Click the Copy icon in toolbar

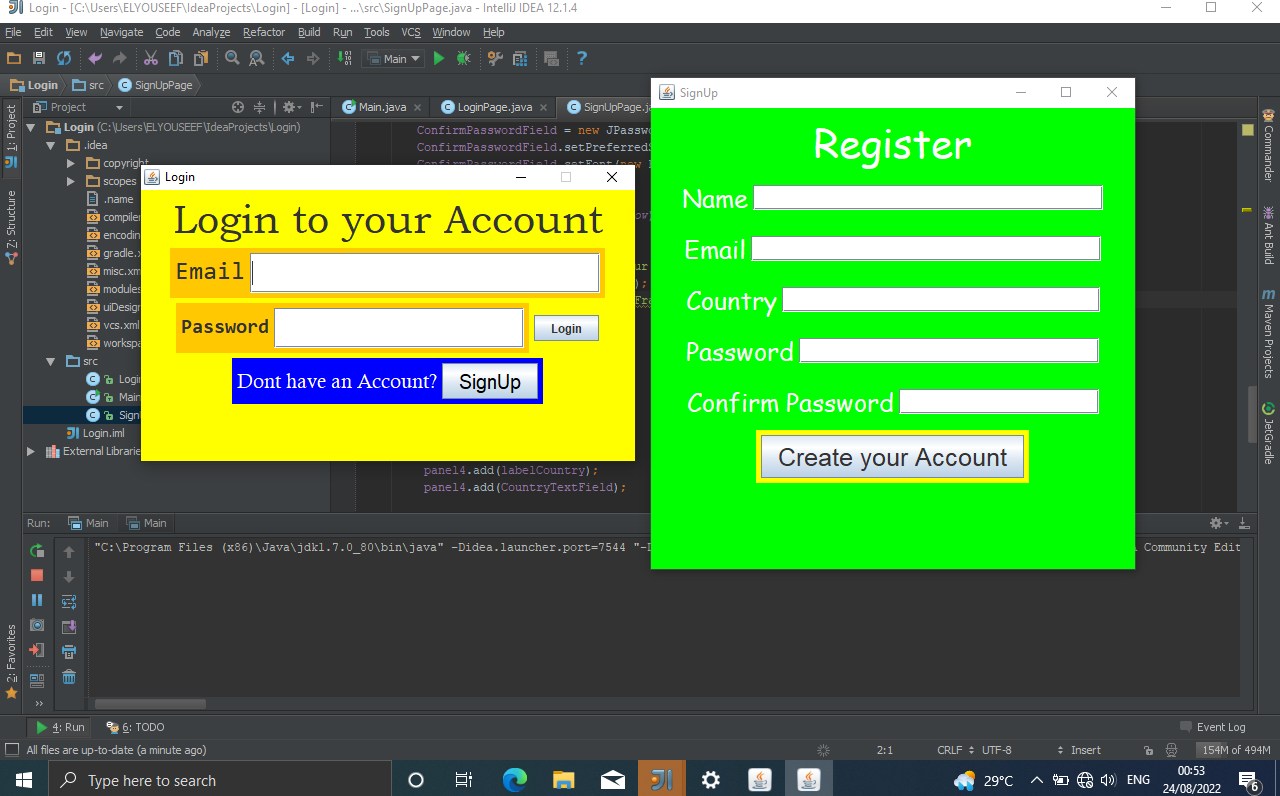click(176, 59)
